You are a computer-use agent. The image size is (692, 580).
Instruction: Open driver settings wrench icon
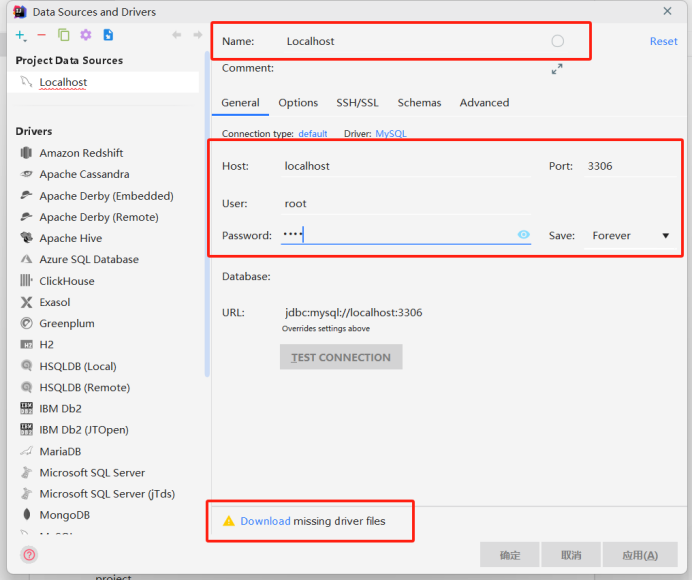tap(86, 35)
